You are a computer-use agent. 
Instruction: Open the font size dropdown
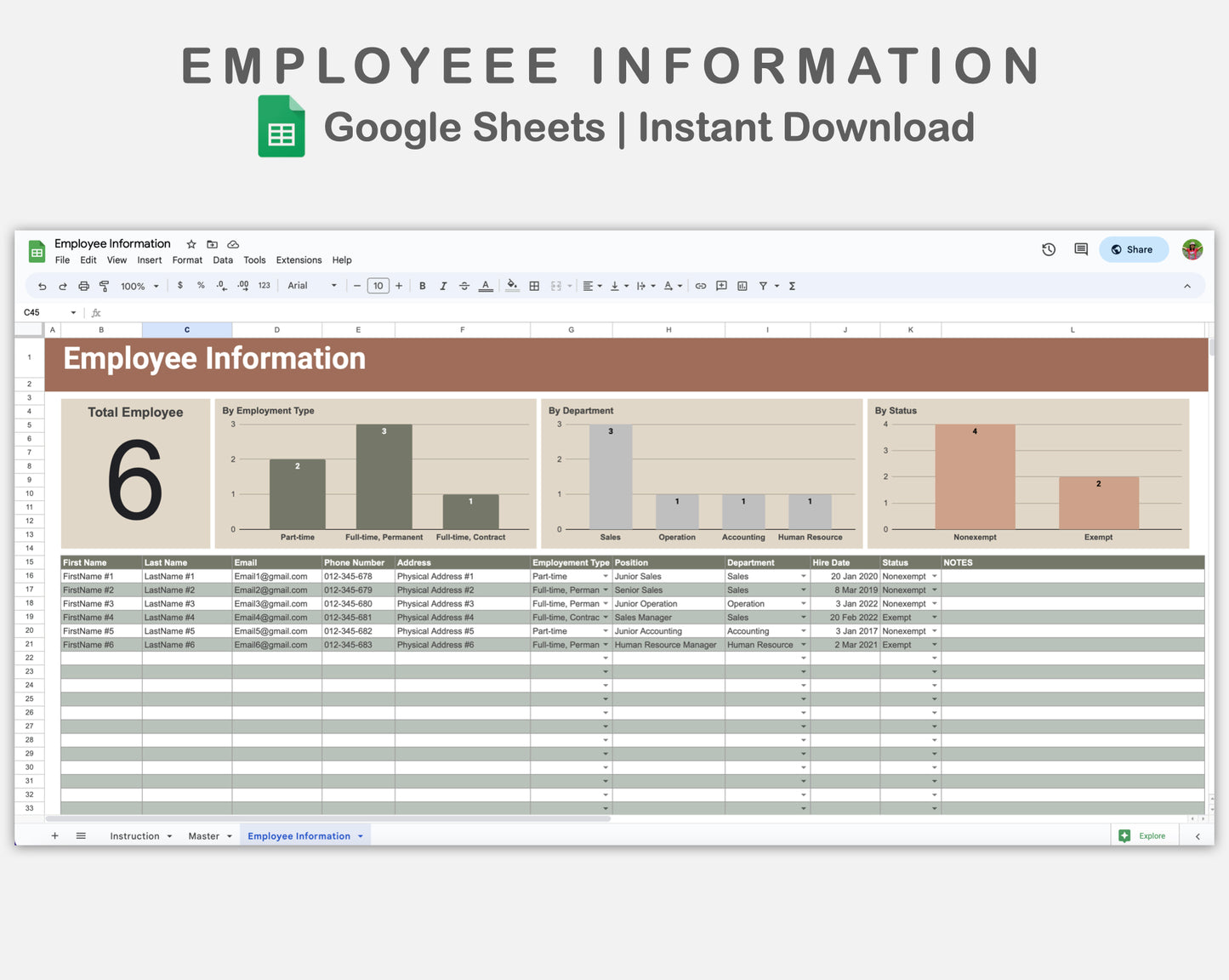[x=378, y=286]
